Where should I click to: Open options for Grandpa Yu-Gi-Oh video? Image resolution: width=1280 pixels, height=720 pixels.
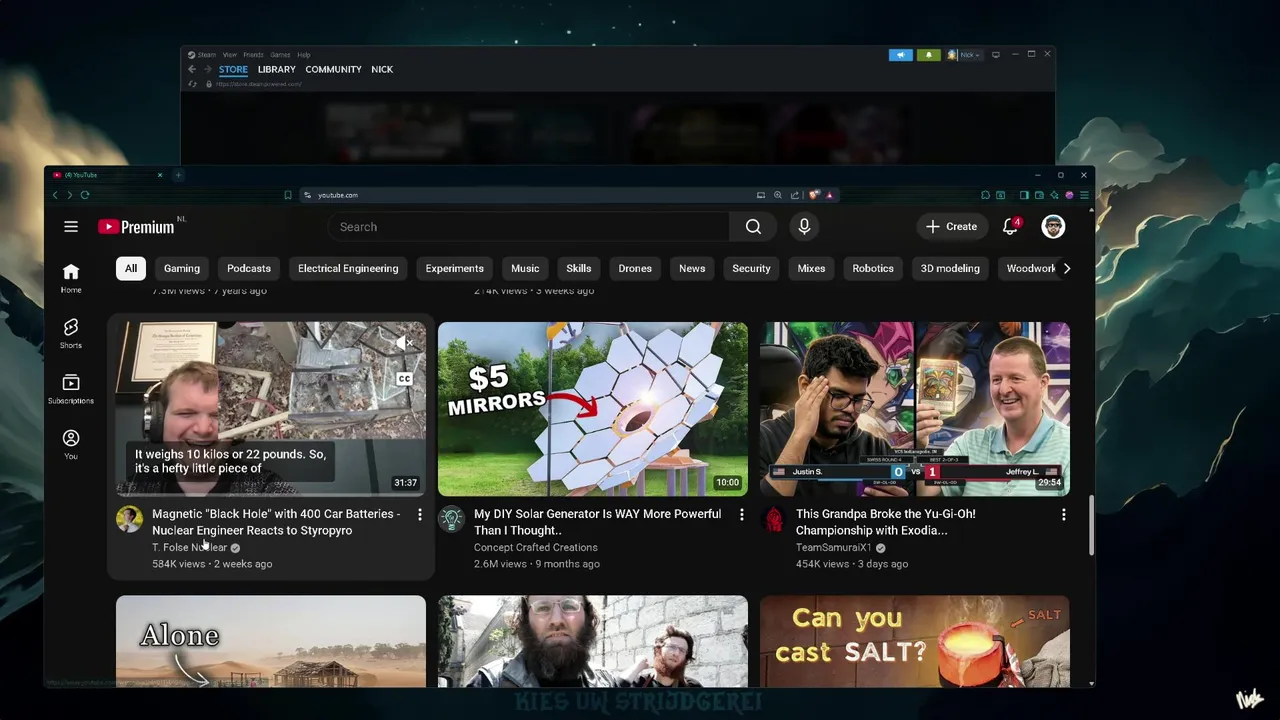(1064, 515)
